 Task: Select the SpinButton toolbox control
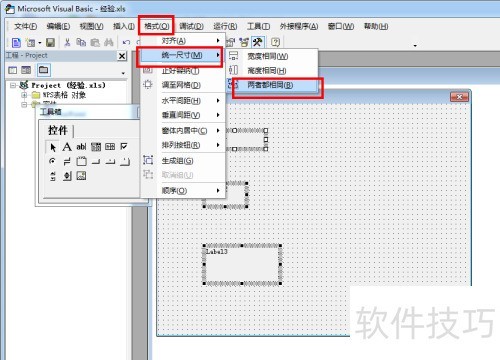[67, 176]
